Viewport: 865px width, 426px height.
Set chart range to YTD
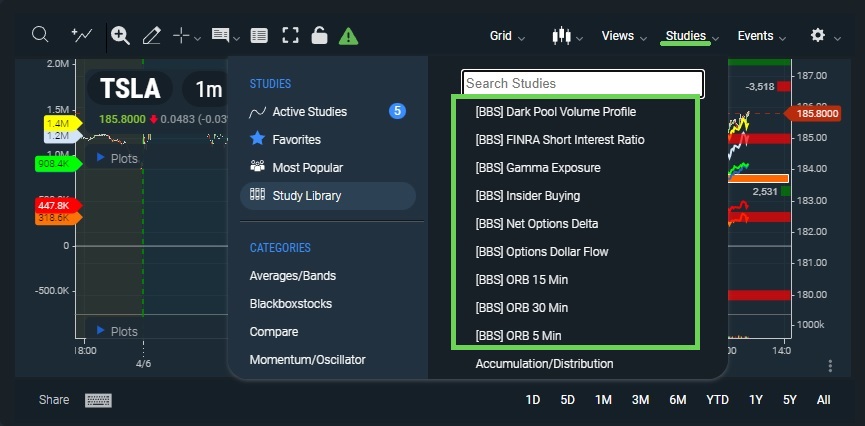coord(718,400)
